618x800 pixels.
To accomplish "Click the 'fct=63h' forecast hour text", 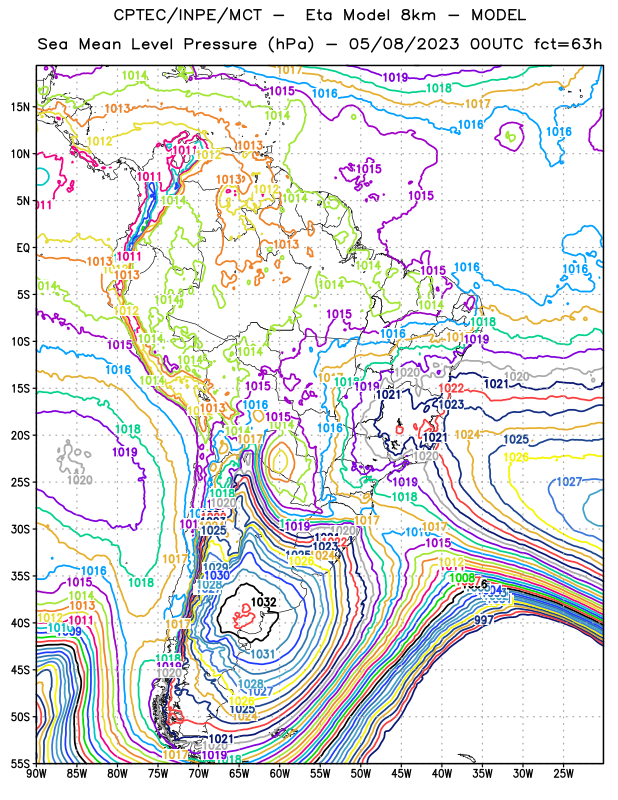I will tap(568, 44).
